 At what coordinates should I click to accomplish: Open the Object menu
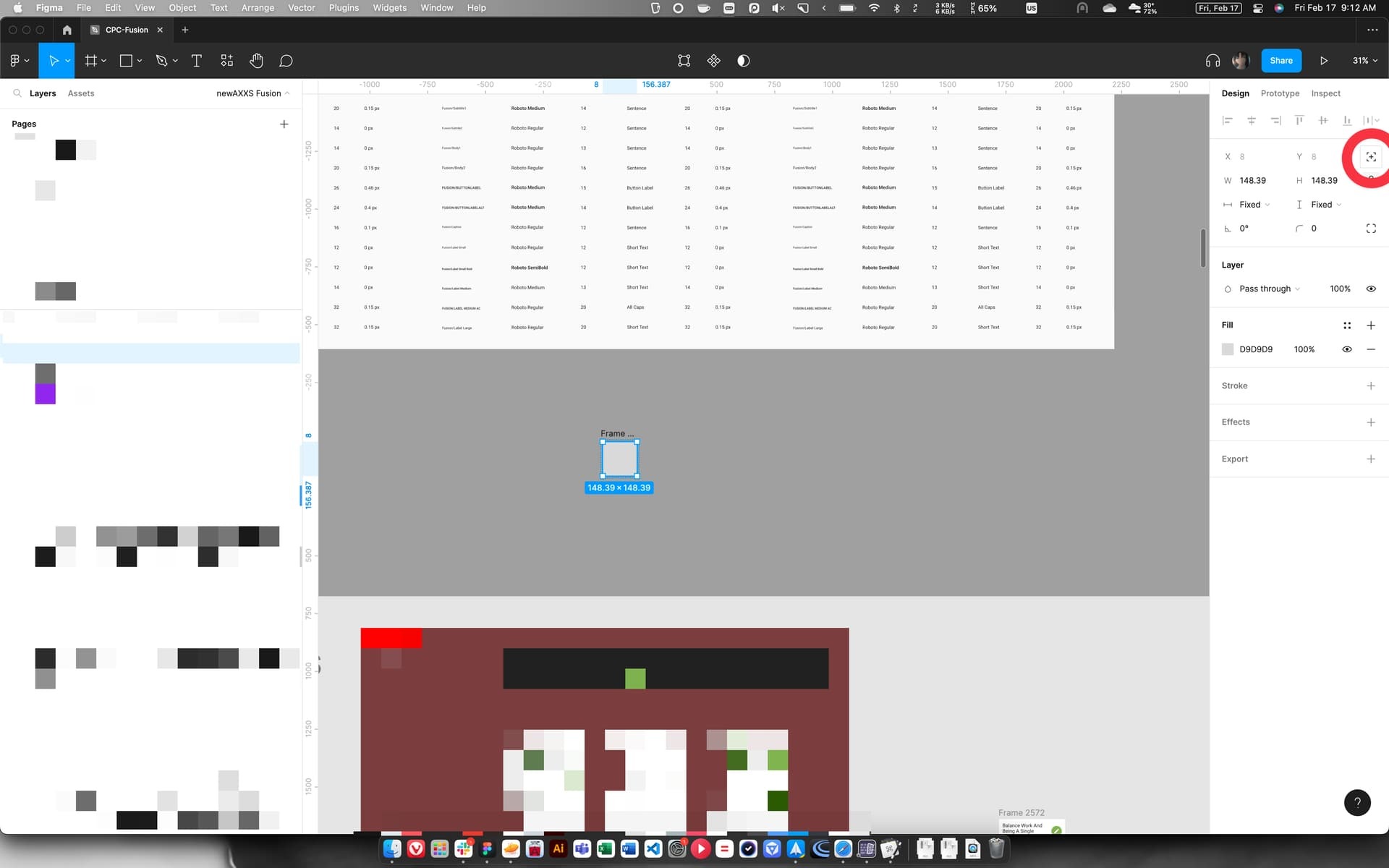(x=182, y=8)
